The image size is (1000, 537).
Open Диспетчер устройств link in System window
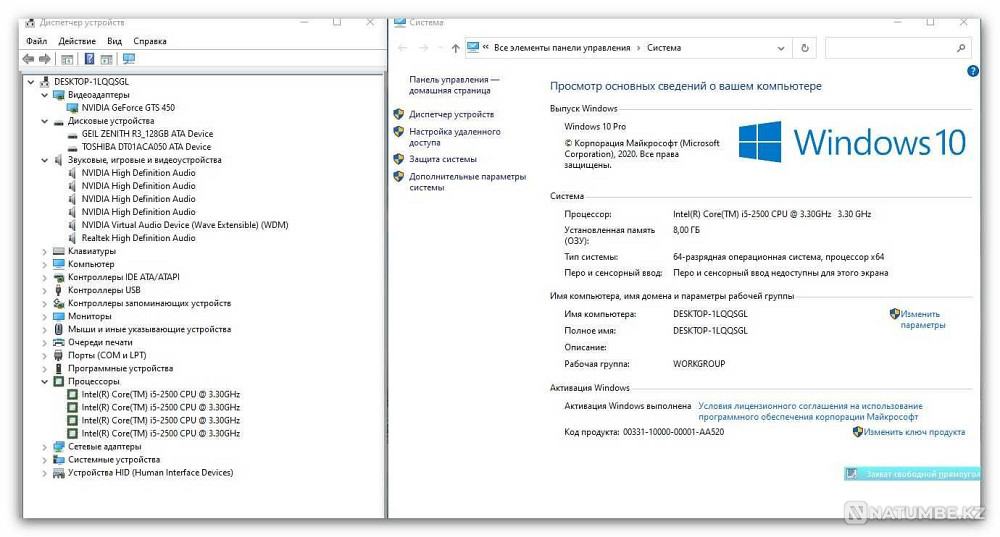[x=452, y=114]
